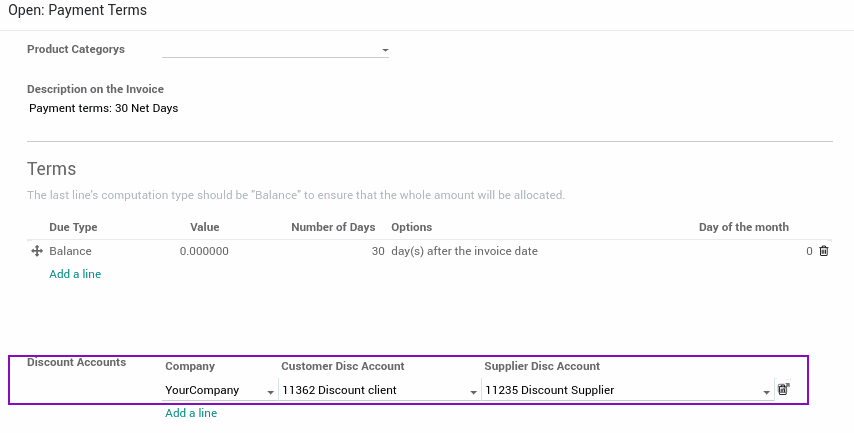Screen dimensions: 854x433
Task: Expand the YourCompany company selector
Action: point(220,390)
